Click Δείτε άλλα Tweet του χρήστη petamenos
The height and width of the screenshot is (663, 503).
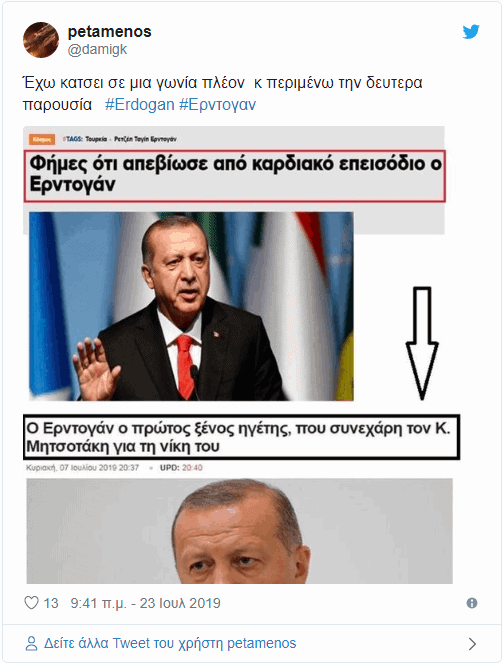(x=170, y=643)
